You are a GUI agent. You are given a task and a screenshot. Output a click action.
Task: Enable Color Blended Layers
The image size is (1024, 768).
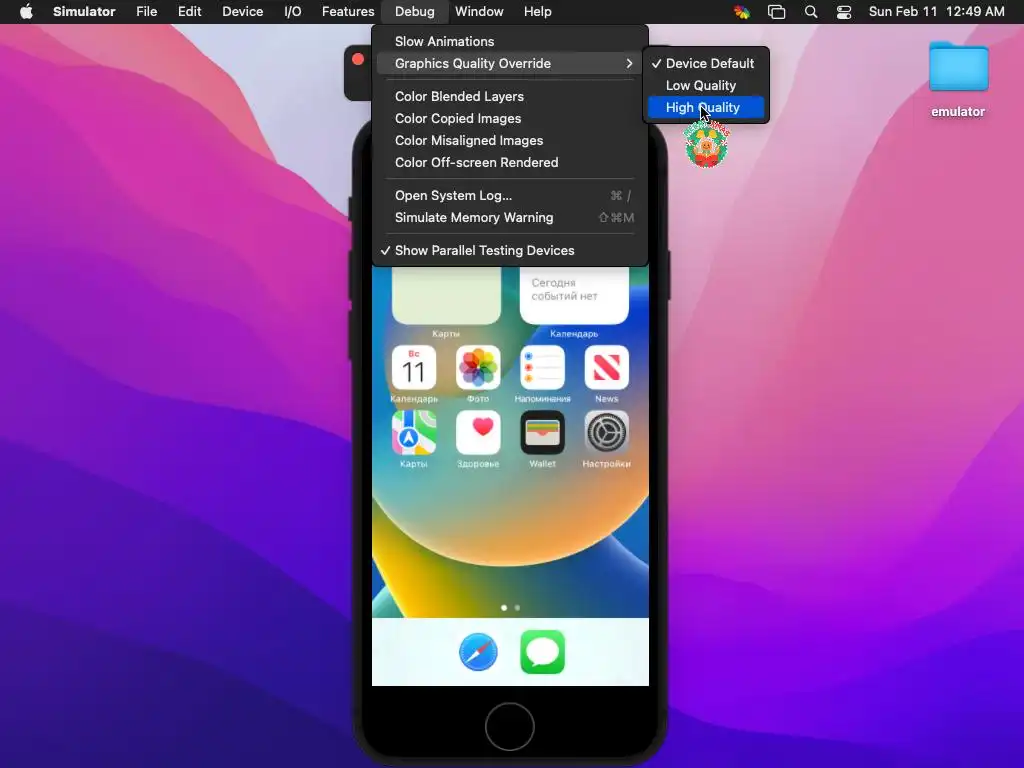pos(509,96)
